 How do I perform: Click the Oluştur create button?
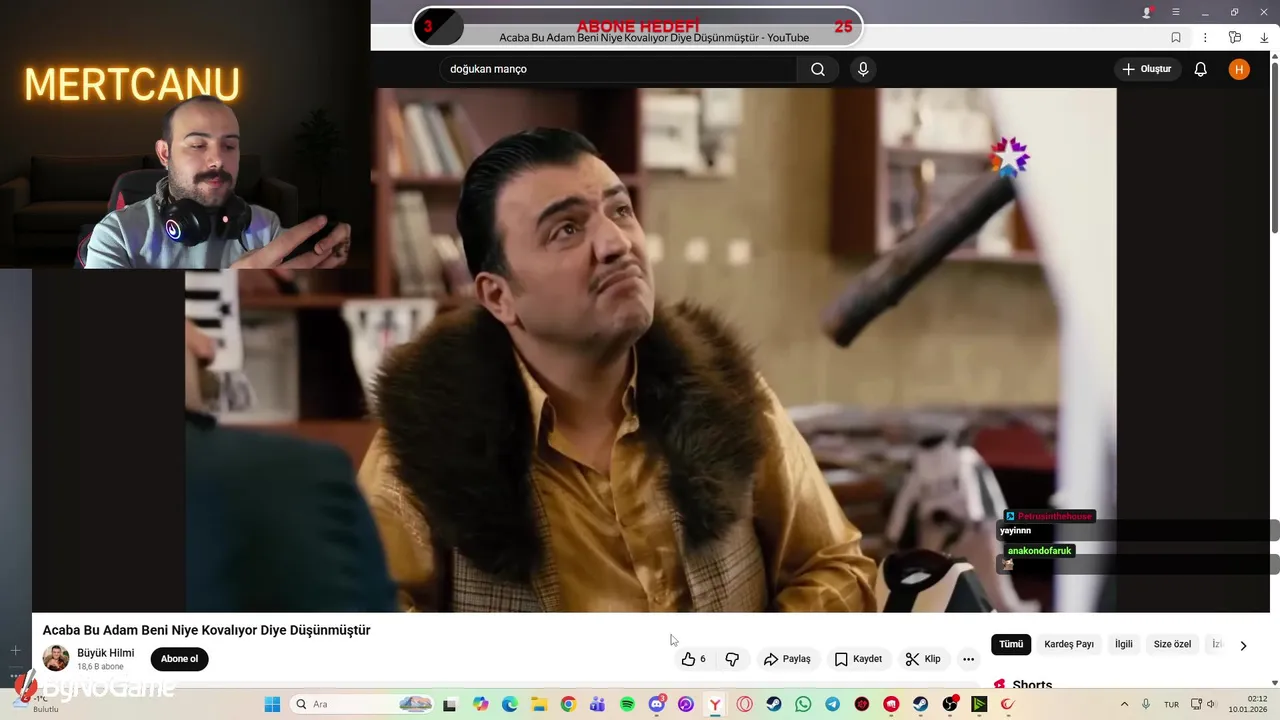[1146, 69]
